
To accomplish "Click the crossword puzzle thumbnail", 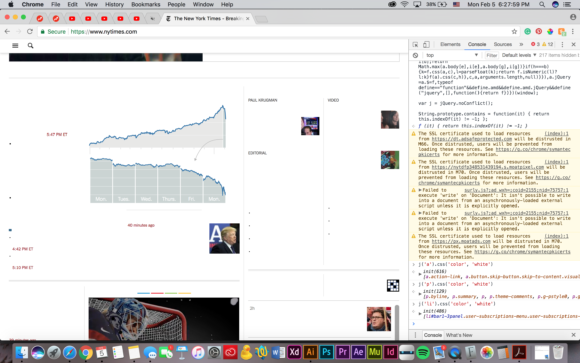I will pyautogui.click(x=393, y=285).
